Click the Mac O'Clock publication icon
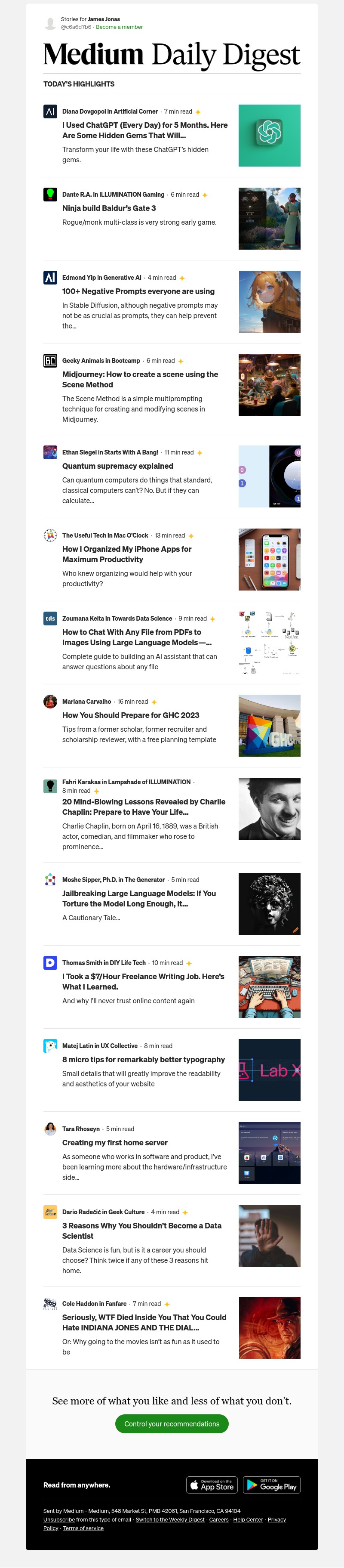This screenshot has width=344, height=1568. (x=50, y=535)
